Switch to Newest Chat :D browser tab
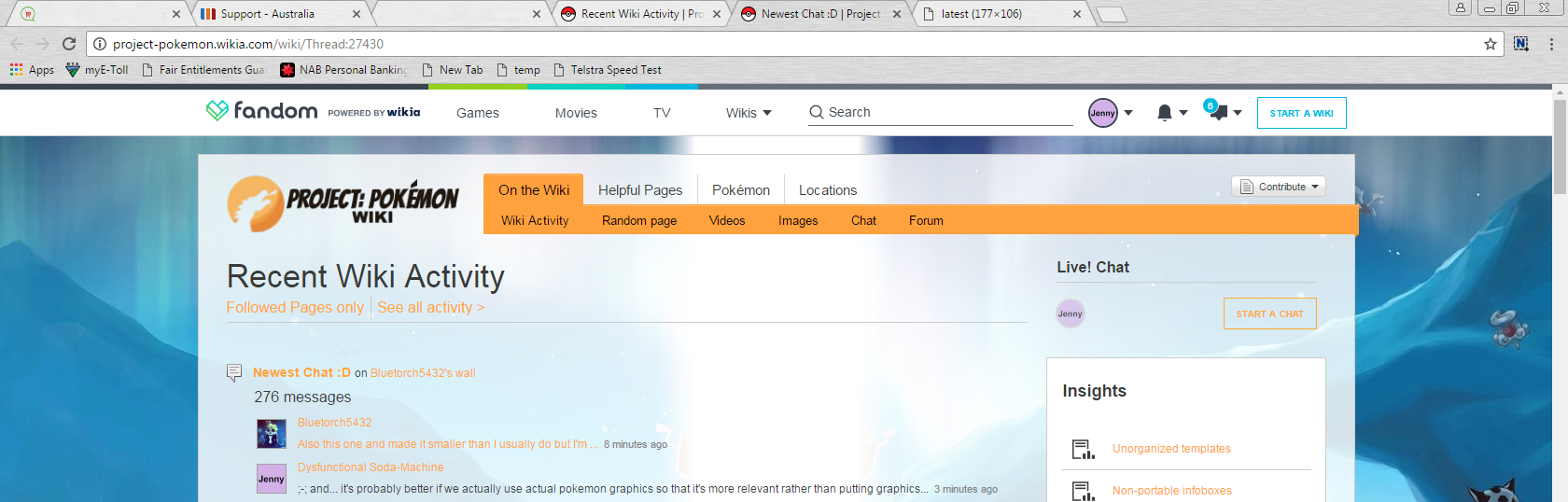Image resolution: width=1568 pixels, height=502 pixels. [x=819, y=14]
